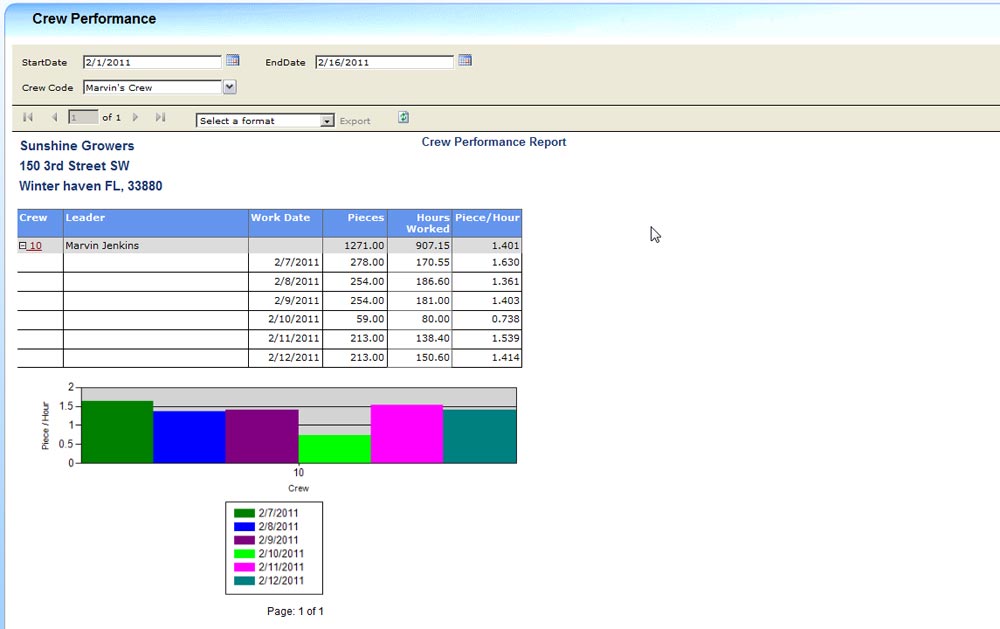Click the Hours Worked column header
Image resolution: width=1000 pixels, height=629 pixels.
click(420, 223)
